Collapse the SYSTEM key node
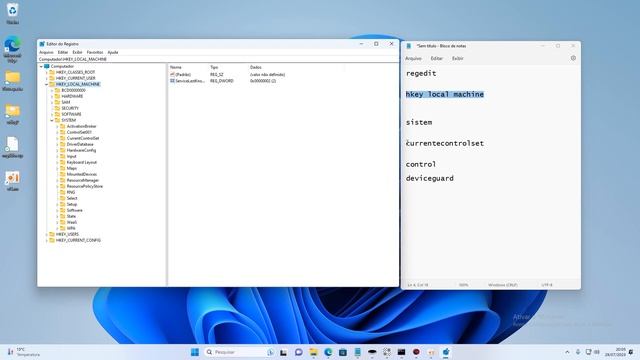 [52, 120]
